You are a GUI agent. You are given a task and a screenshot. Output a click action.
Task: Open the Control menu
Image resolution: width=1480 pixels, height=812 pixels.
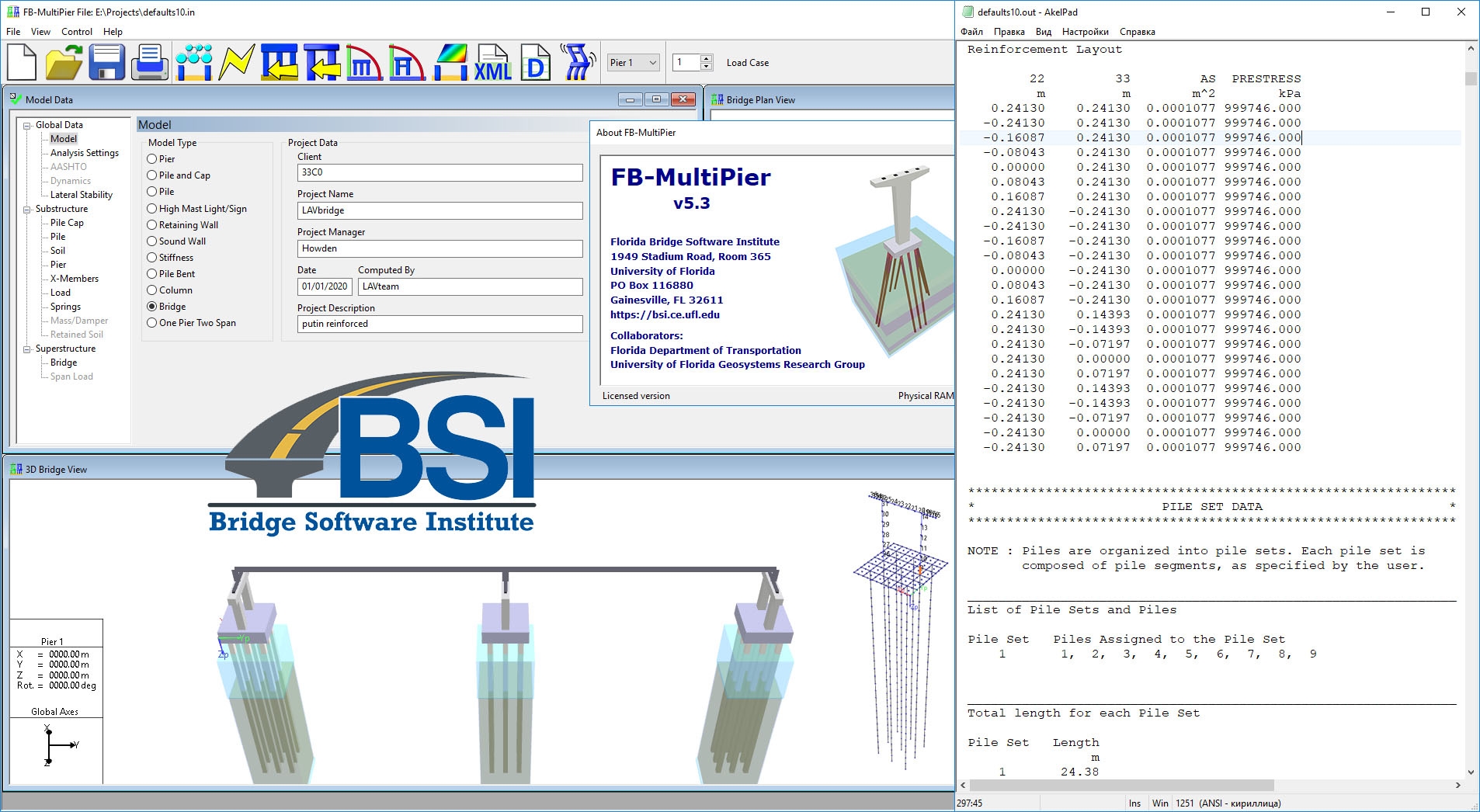[77, 32]
